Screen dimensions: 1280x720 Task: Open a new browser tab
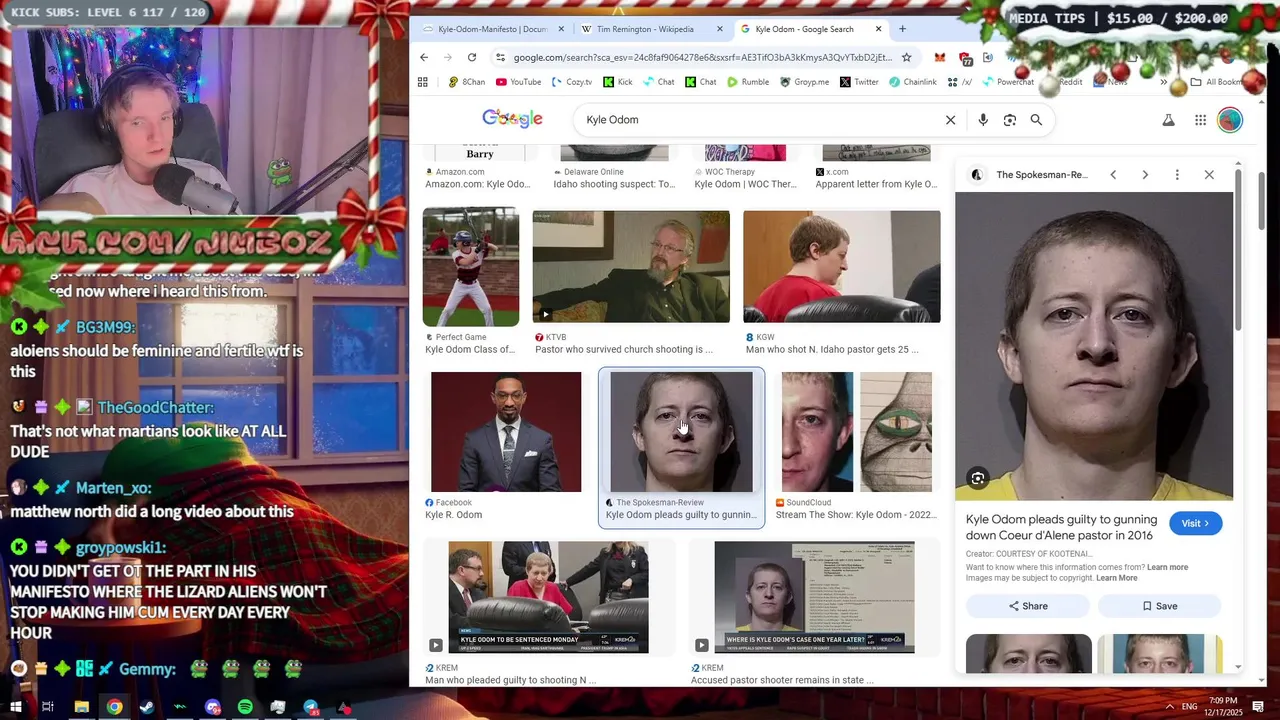pyautogui.click(x=902, y=29)
